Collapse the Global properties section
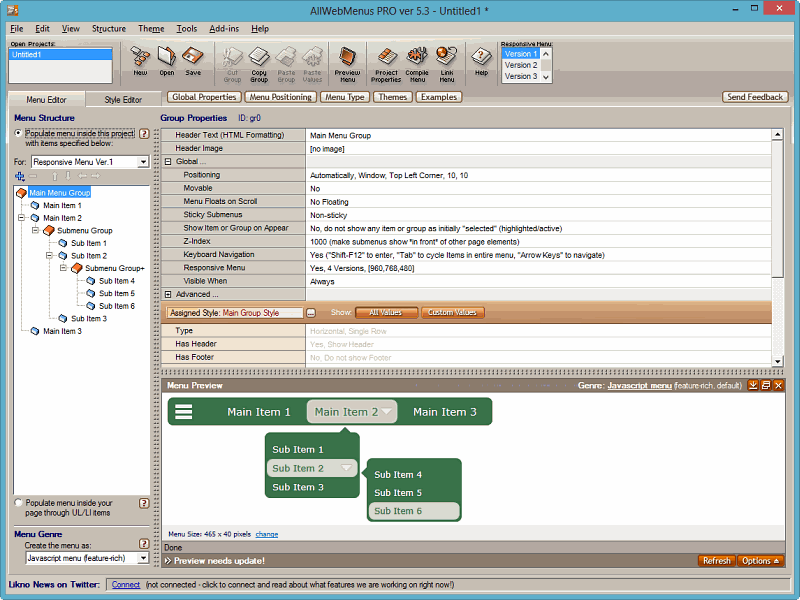 [x=168, y=161]
